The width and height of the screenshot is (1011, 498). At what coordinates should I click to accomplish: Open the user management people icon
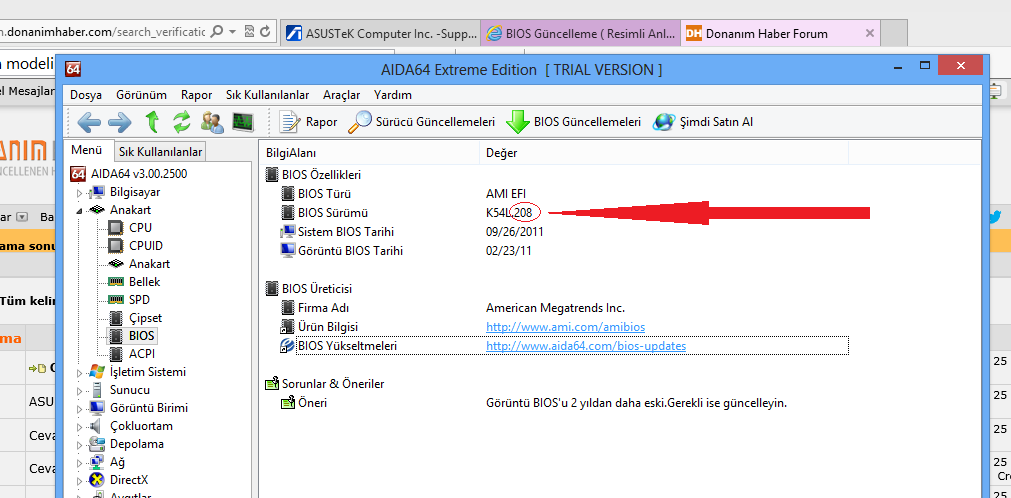(212, 121)
